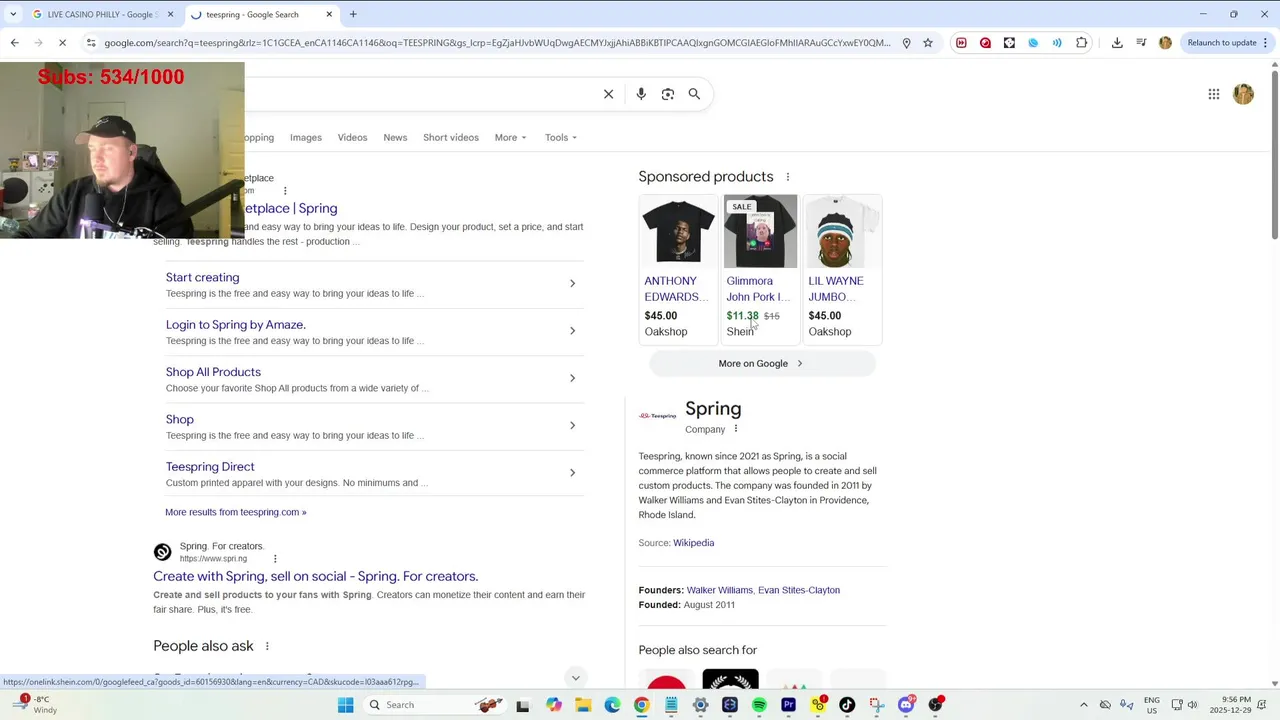Start voice search with microphone icon
Screen dimensions: 1280x720
click(641, 94)
